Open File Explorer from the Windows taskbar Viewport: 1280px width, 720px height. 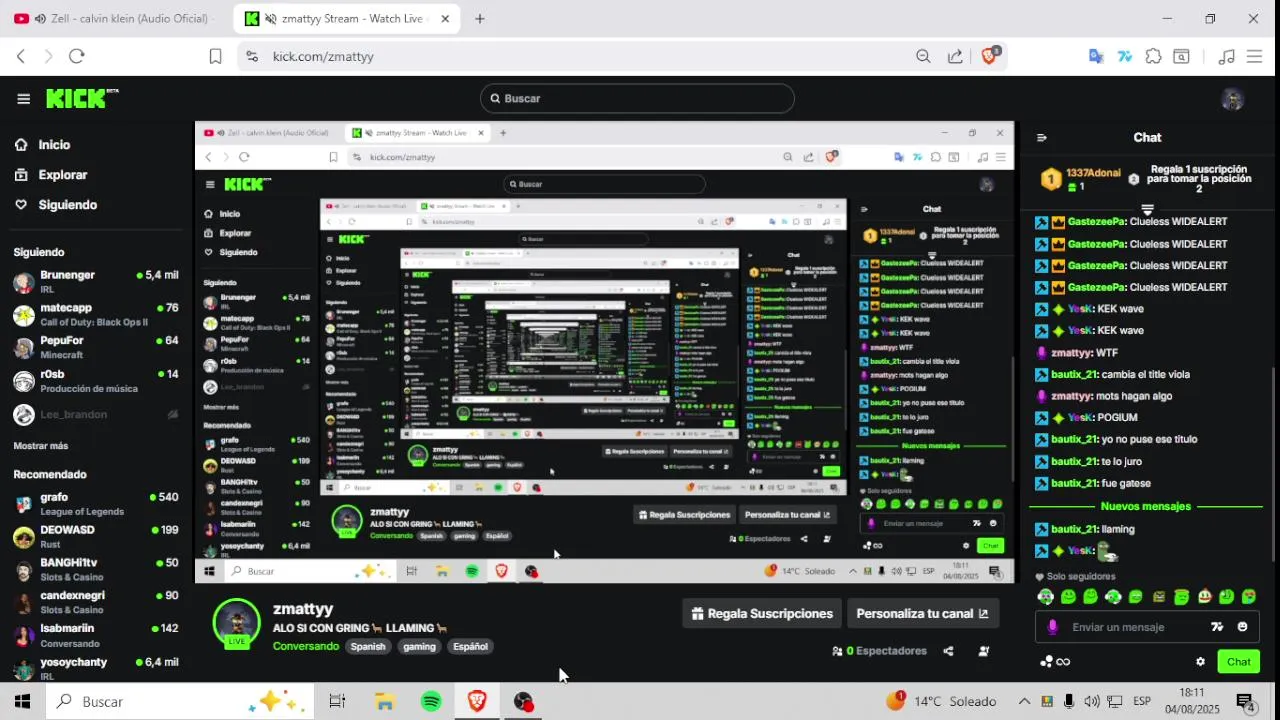click(384, 702)
